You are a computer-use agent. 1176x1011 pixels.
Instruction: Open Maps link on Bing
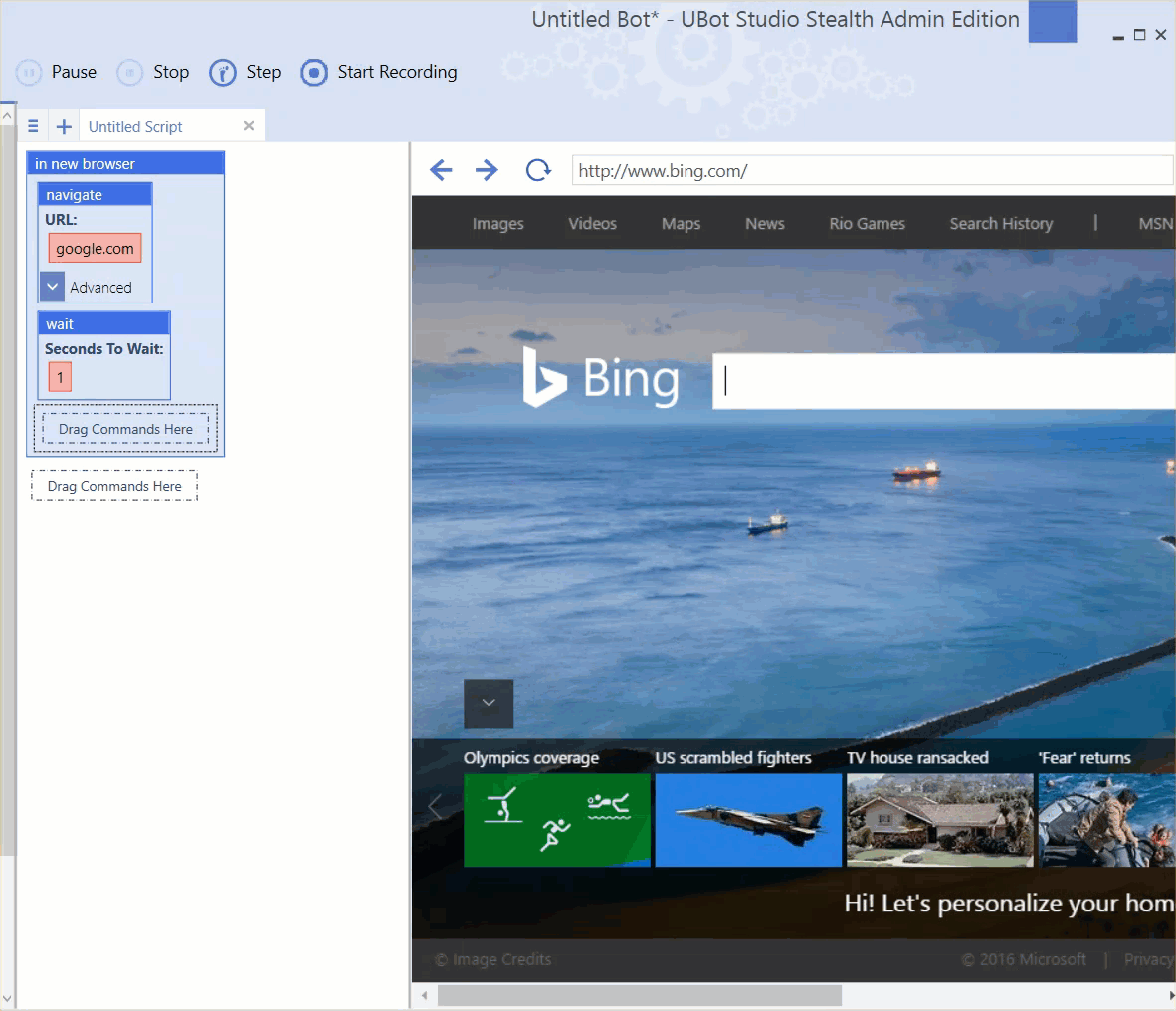click(681, 224)
